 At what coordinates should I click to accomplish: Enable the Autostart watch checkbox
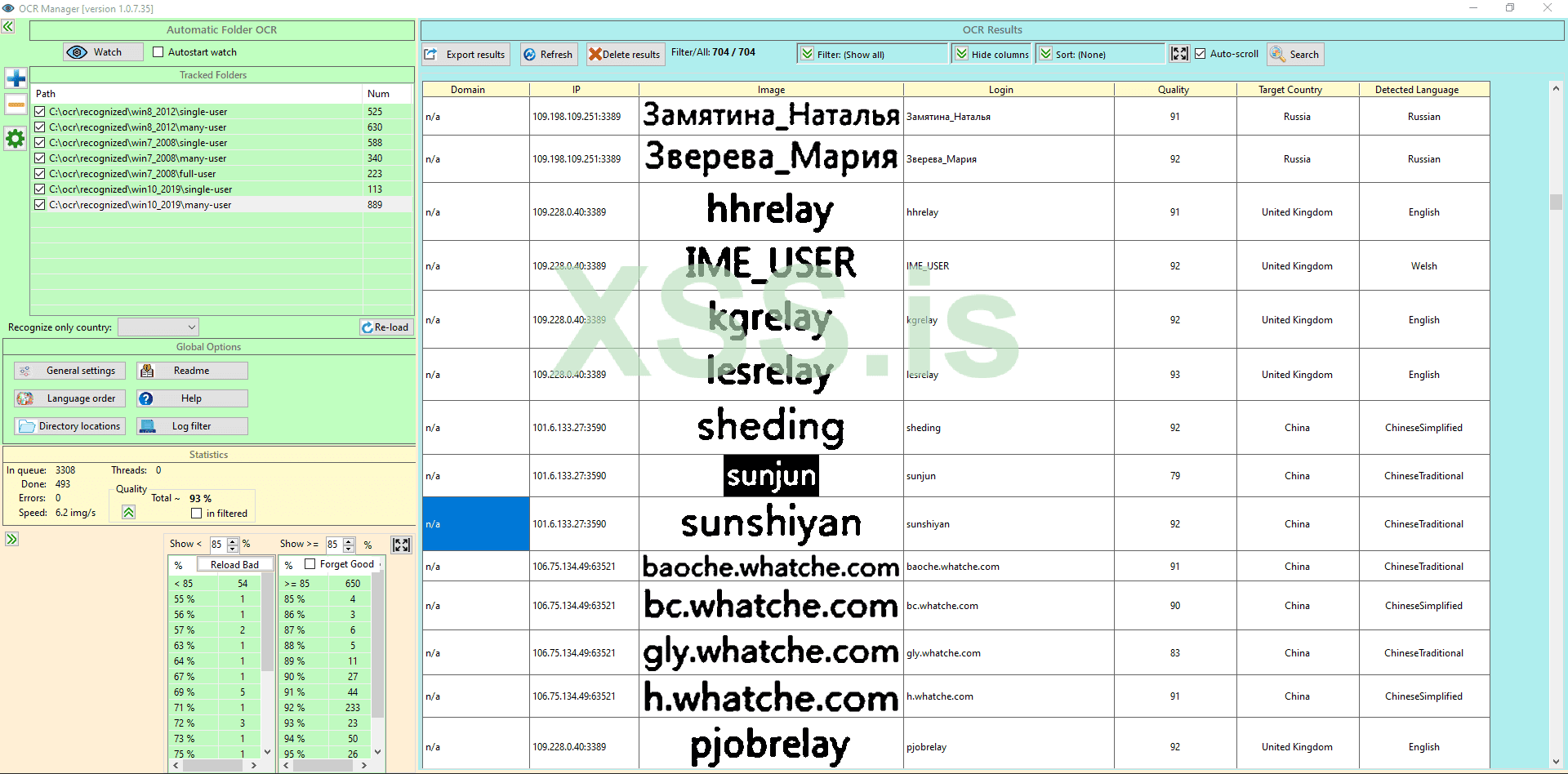point(158,51)
